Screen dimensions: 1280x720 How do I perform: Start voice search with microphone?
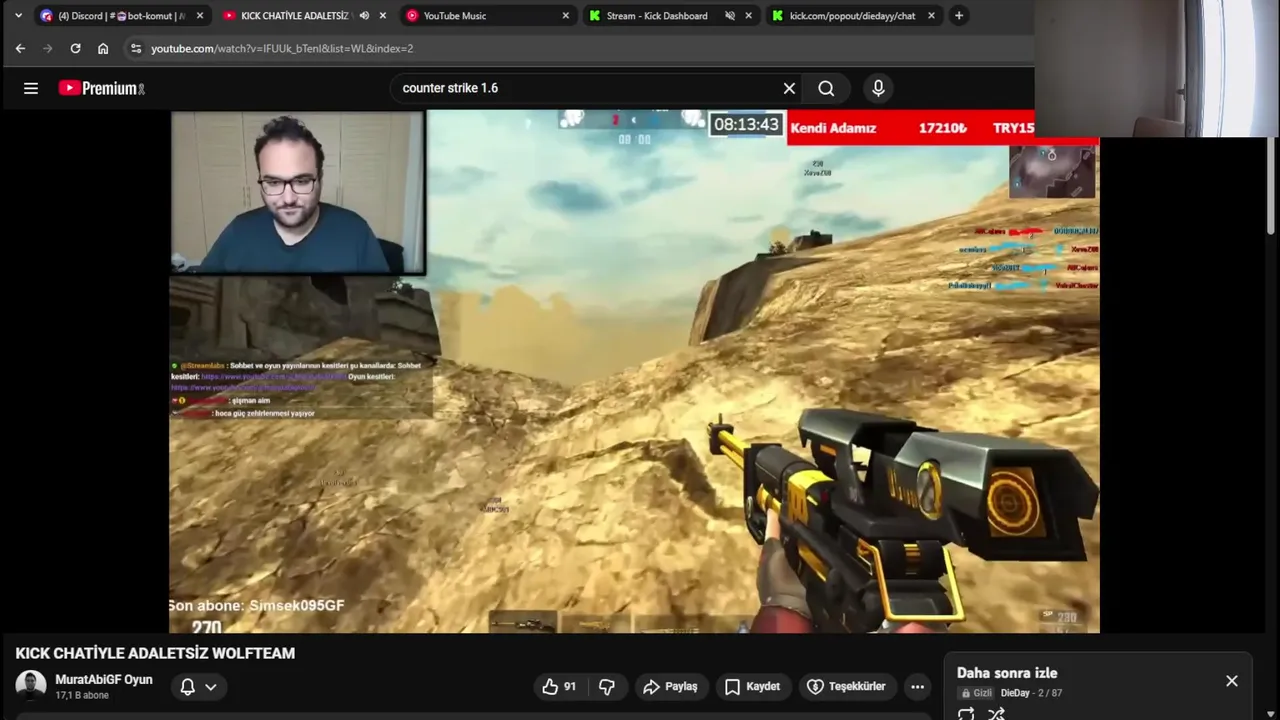tap(878, 88)
